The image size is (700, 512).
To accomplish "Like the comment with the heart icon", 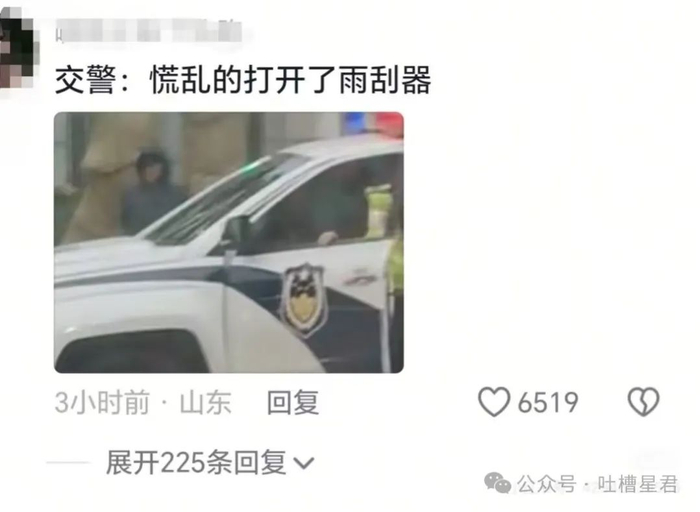I will (494, 402).
